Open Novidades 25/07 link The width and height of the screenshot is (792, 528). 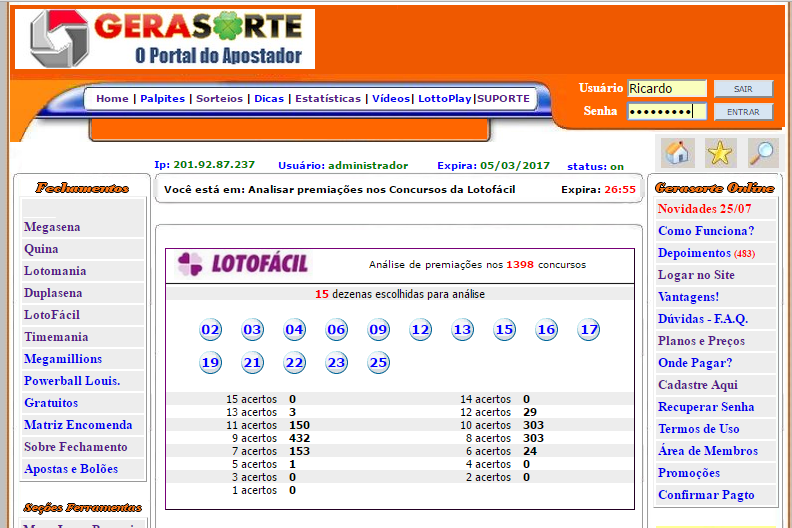pos(705,209)
